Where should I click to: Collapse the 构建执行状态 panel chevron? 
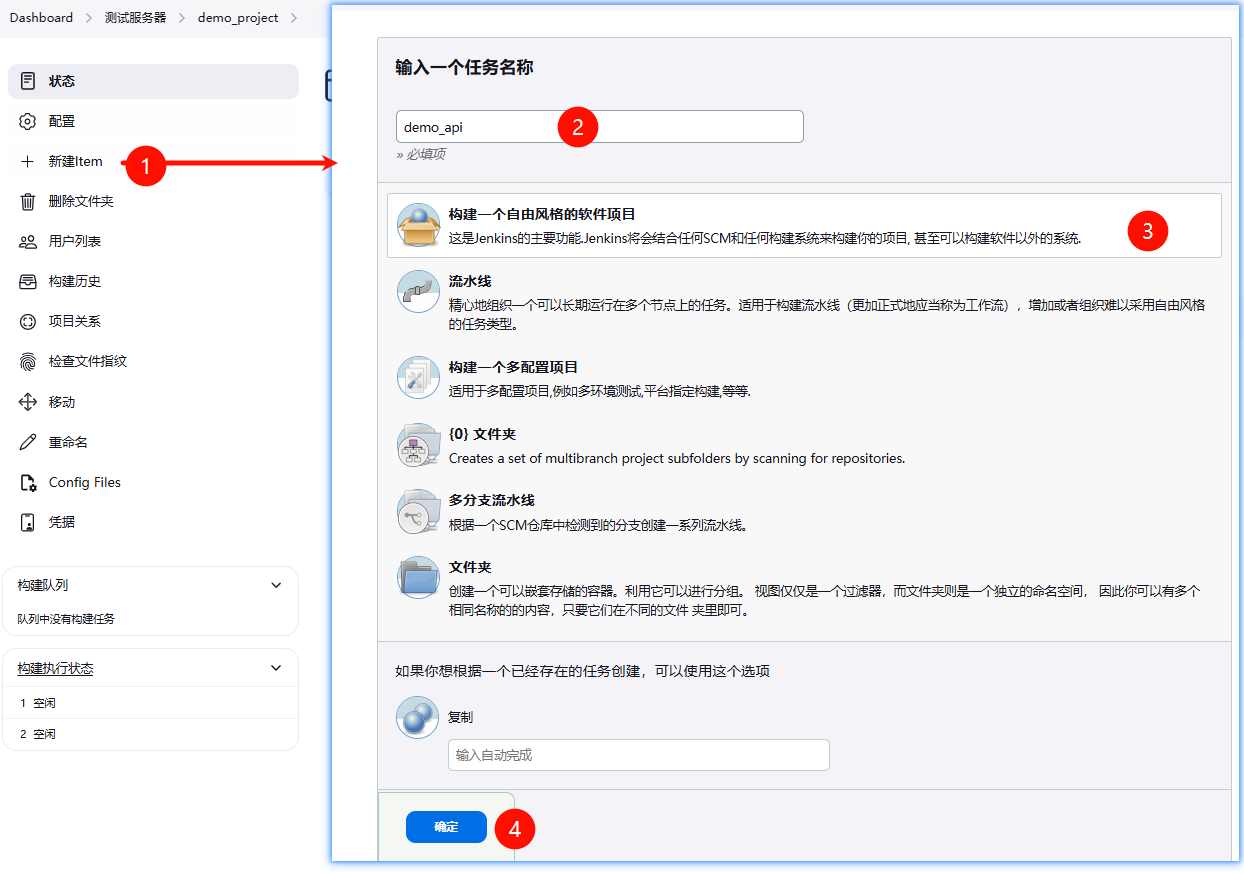click(x=277, y=668)
